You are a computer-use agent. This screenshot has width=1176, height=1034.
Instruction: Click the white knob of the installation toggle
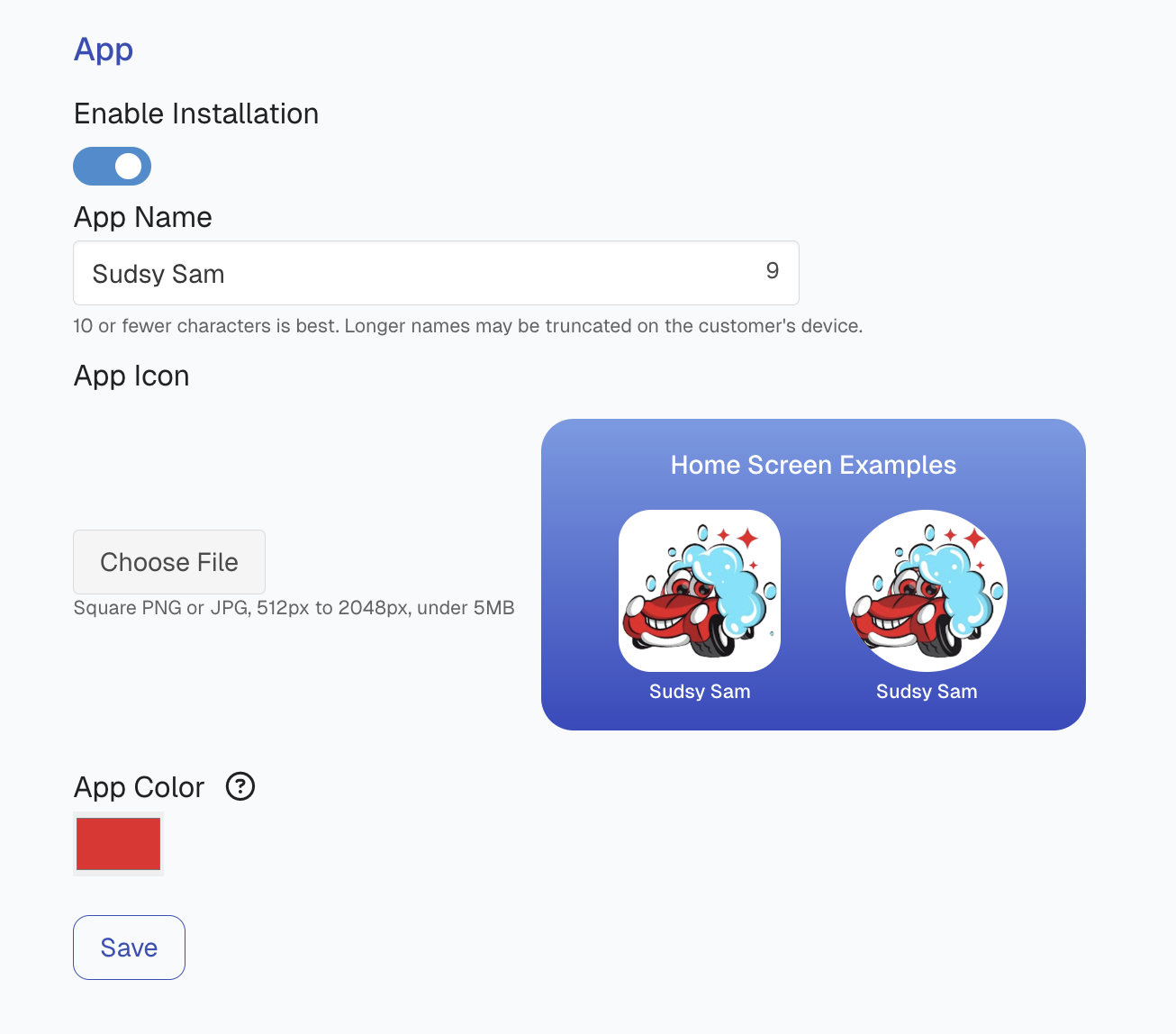129,166
